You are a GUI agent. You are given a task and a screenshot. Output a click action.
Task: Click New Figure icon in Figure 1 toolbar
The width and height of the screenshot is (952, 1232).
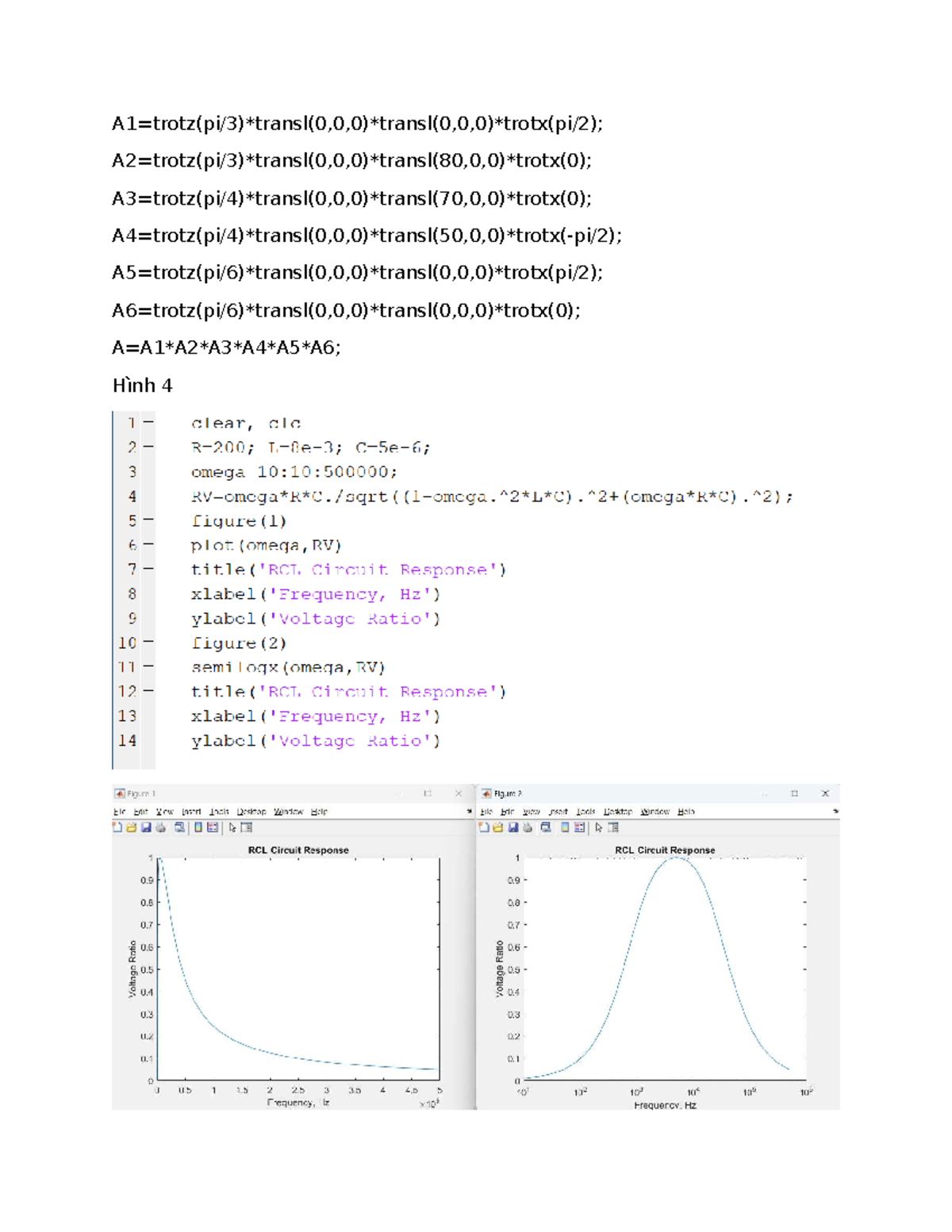click(117, 827)
